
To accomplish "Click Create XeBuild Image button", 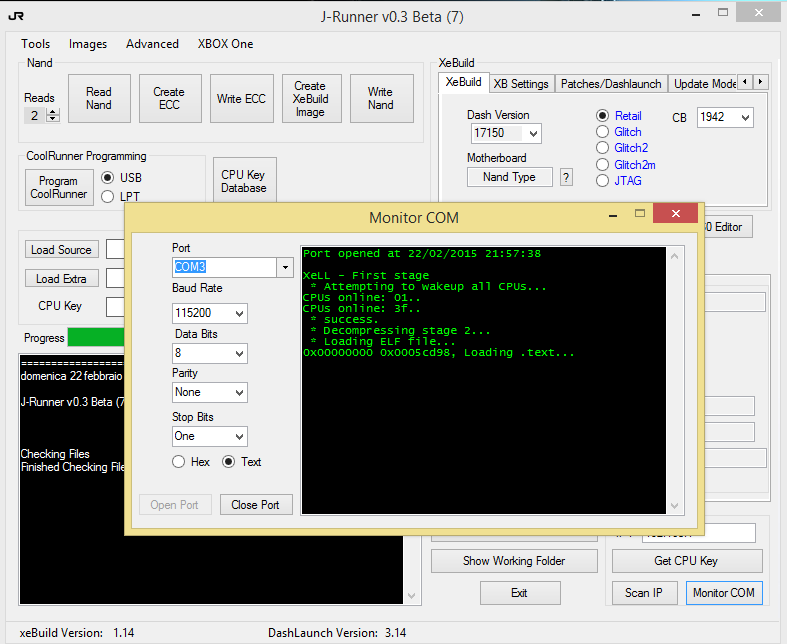I will 311,98.
